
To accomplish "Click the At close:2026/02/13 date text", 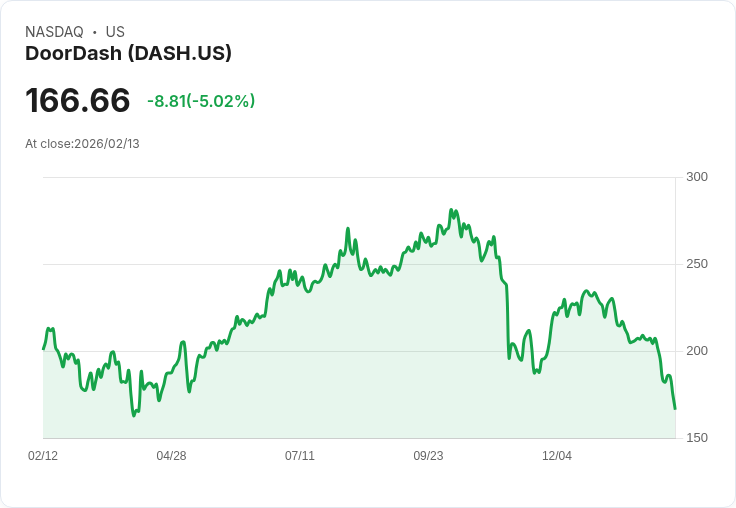I will (x=82, y=144).
